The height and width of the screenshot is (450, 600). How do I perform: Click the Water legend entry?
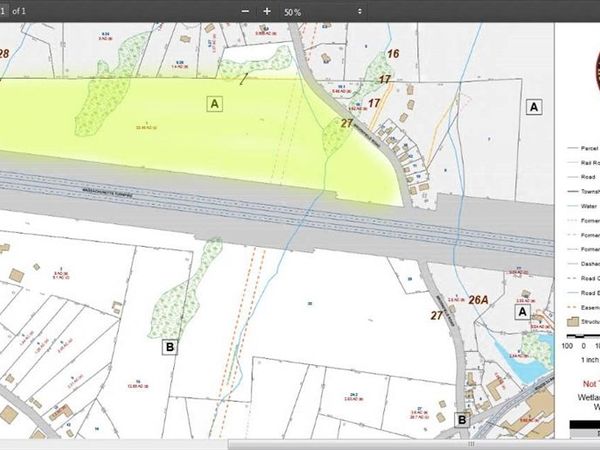point(582,206)
